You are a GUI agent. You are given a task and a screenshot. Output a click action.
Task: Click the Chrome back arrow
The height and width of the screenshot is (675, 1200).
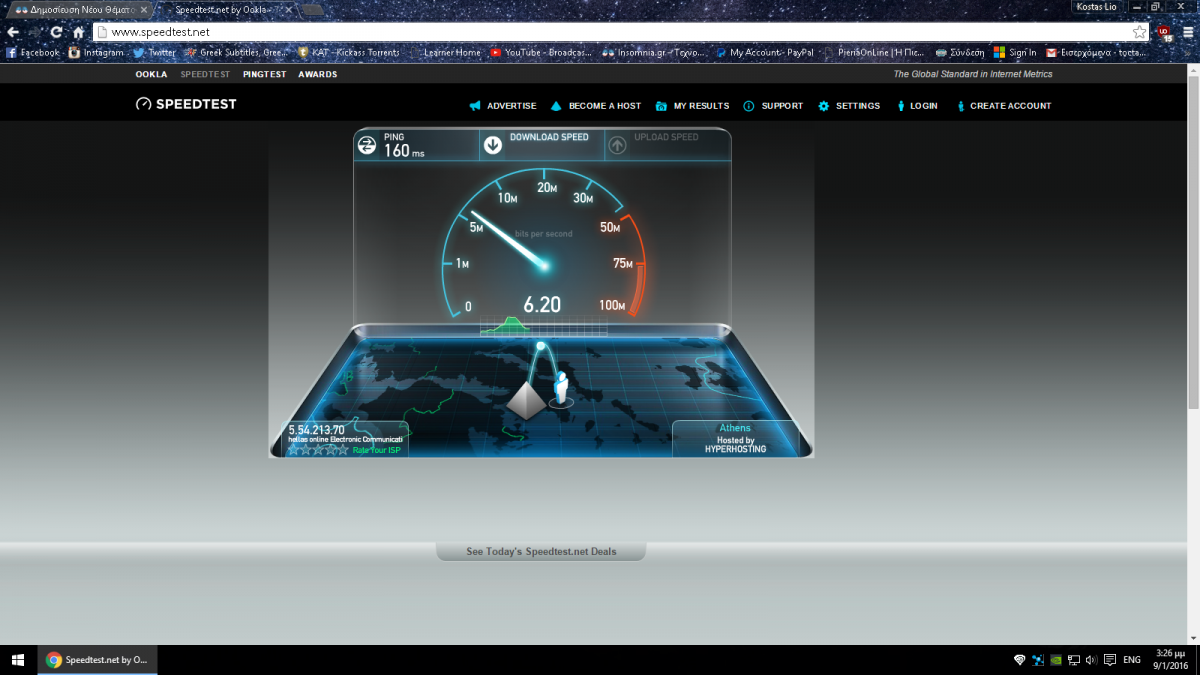point(13,32)
